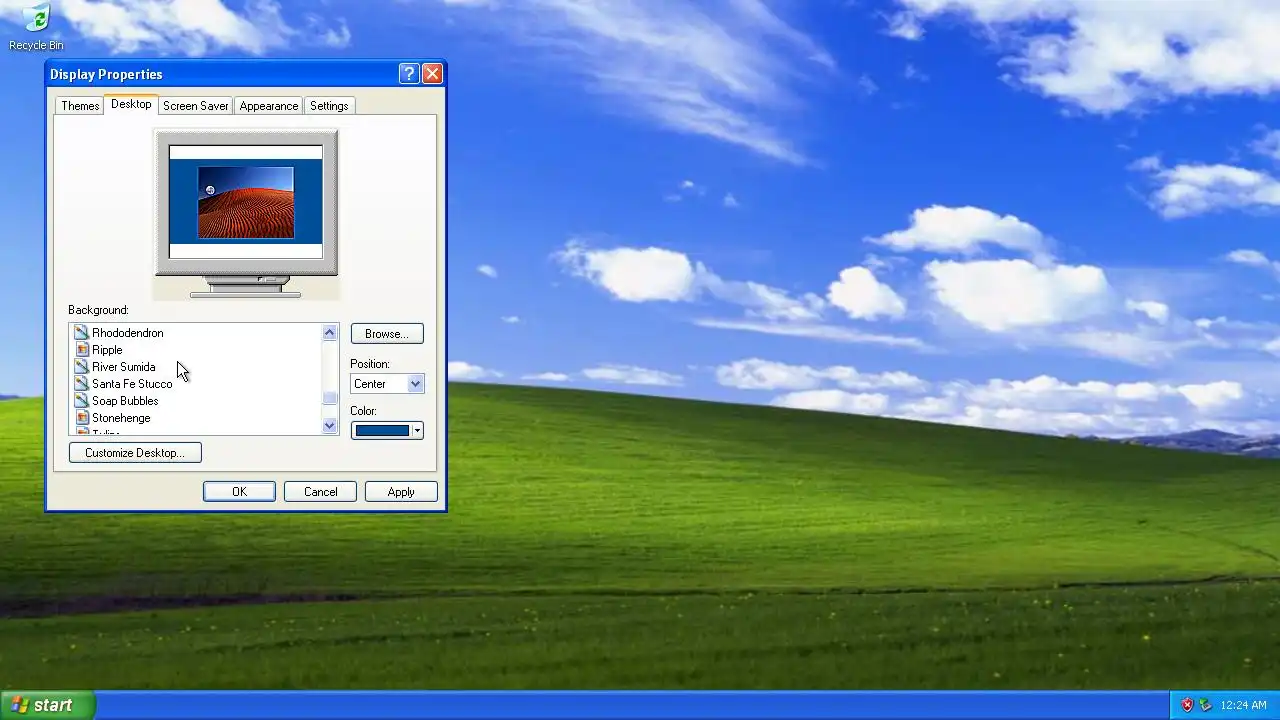Click the Browse... button
1280x720 pixels.
pyautogui.click(x=387, y=334)
